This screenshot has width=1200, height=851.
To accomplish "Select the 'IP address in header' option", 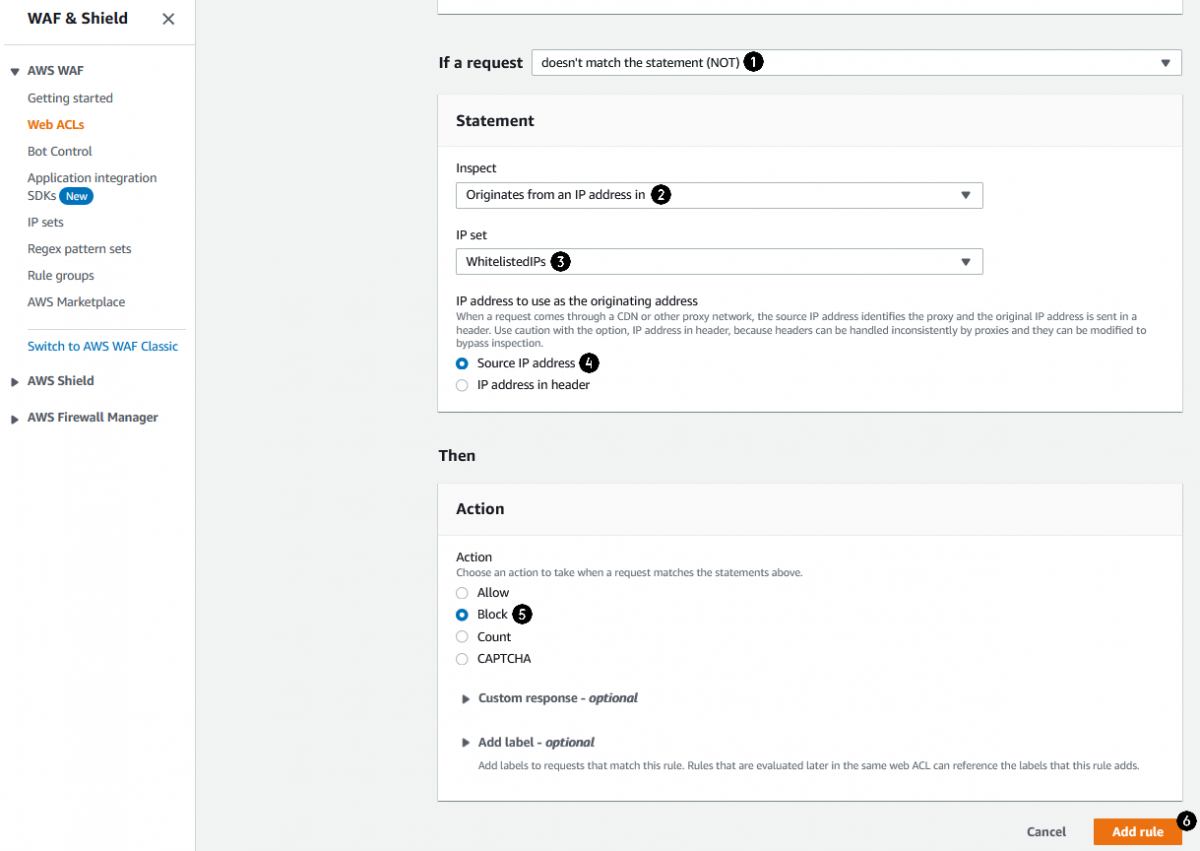I will (x=462, y=385).
